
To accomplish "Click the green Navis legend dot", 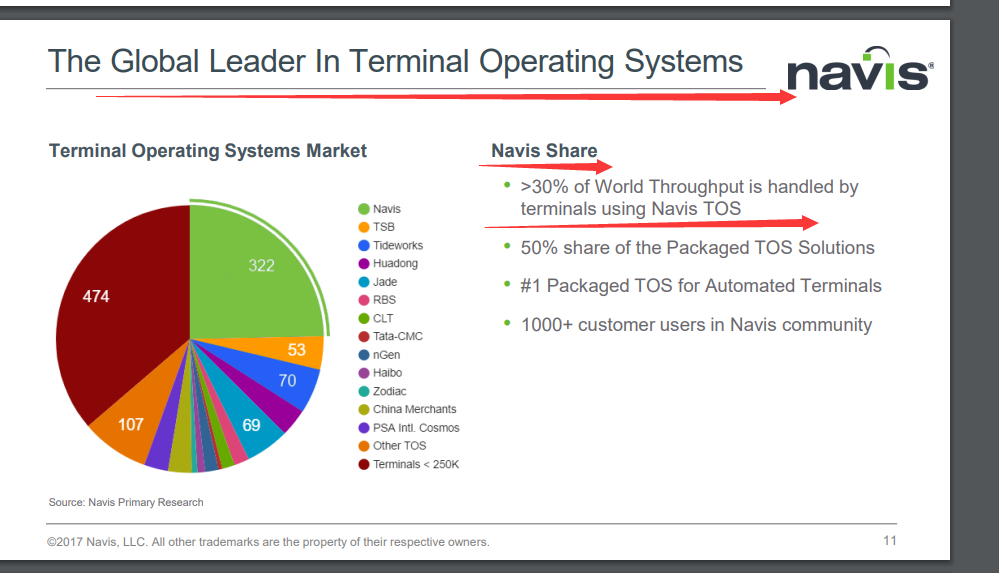I will point(365,209).
